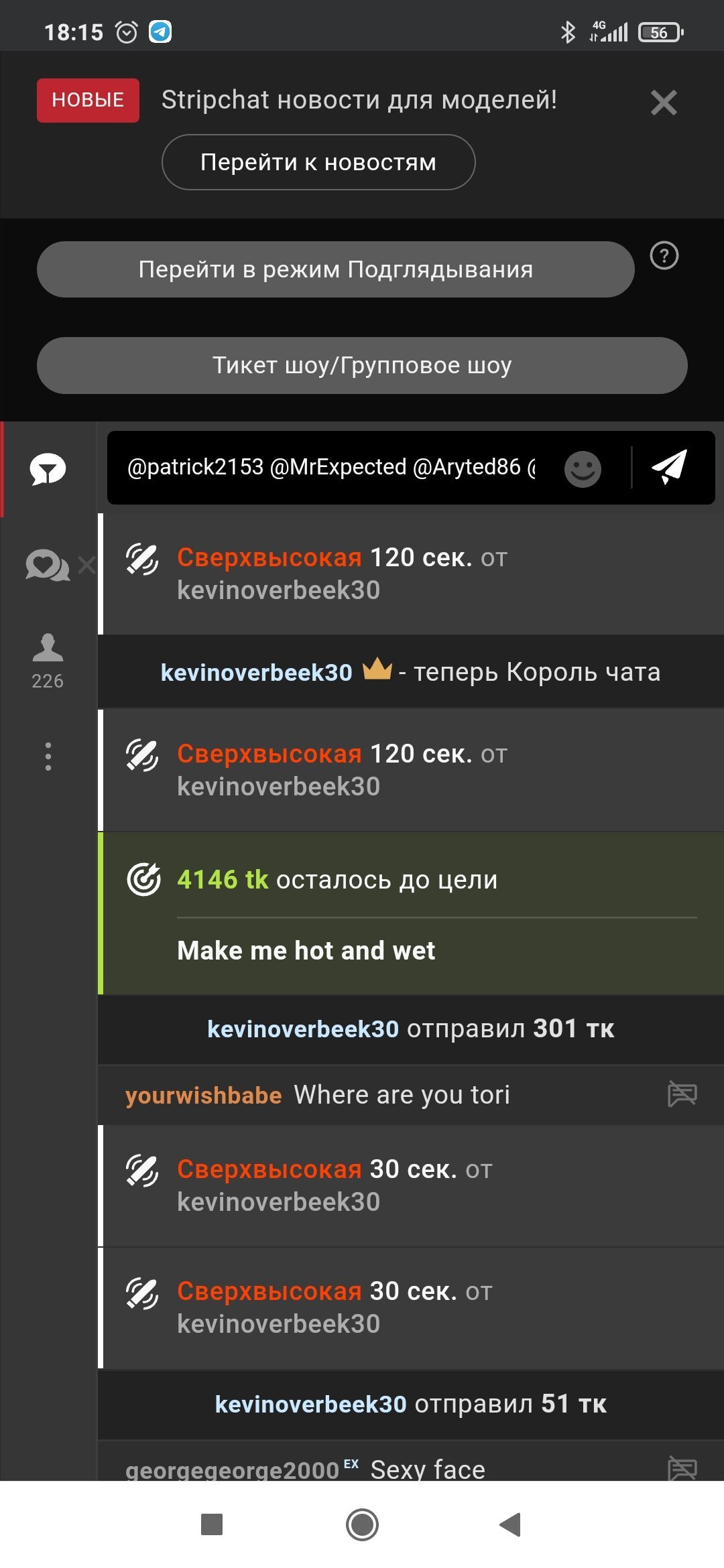Mute chat messages from yourwishbabe
The height and width of the screenshot is (1568, 724).
682,1095
